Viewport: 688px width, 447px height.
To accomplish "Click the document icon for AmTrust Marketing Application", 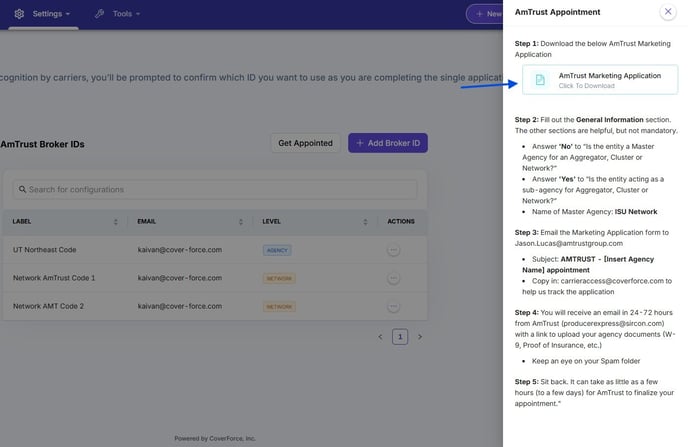I will tap(540, 79).
